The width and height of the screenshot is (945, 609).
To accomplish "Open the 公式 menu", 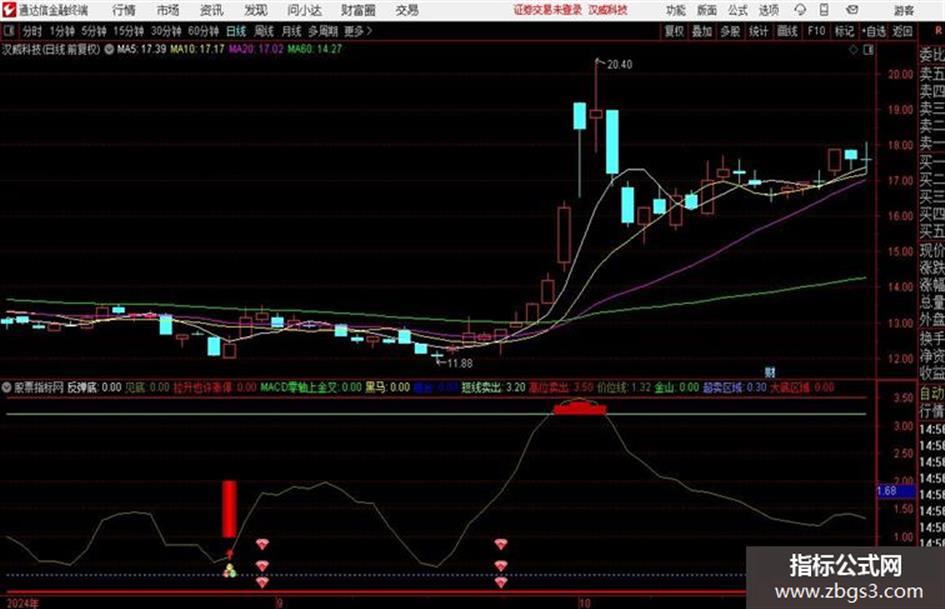I will (x=737, y=10).
